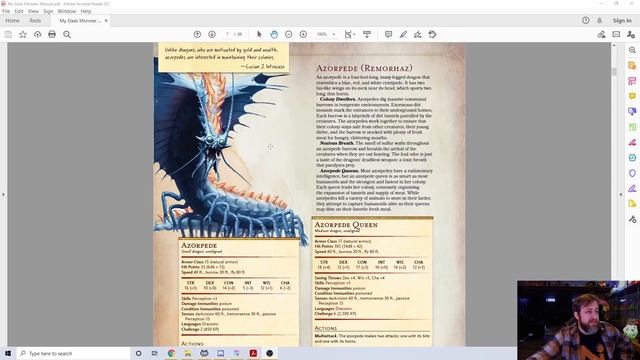Click the taskbar search box
Screen dimensions: 640x360
click(73, 353)
